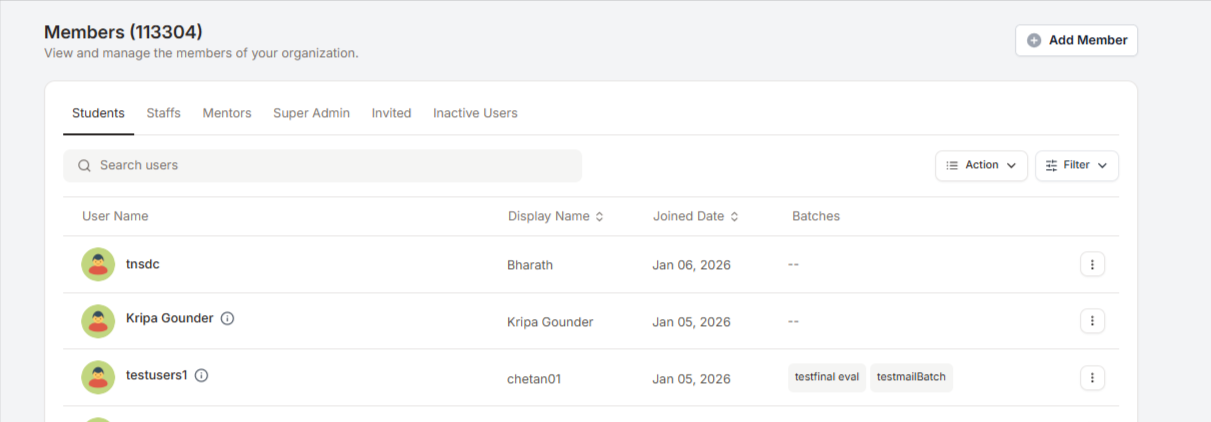
Task: Switch to the Mentors tab
Action: pos(227,113)
